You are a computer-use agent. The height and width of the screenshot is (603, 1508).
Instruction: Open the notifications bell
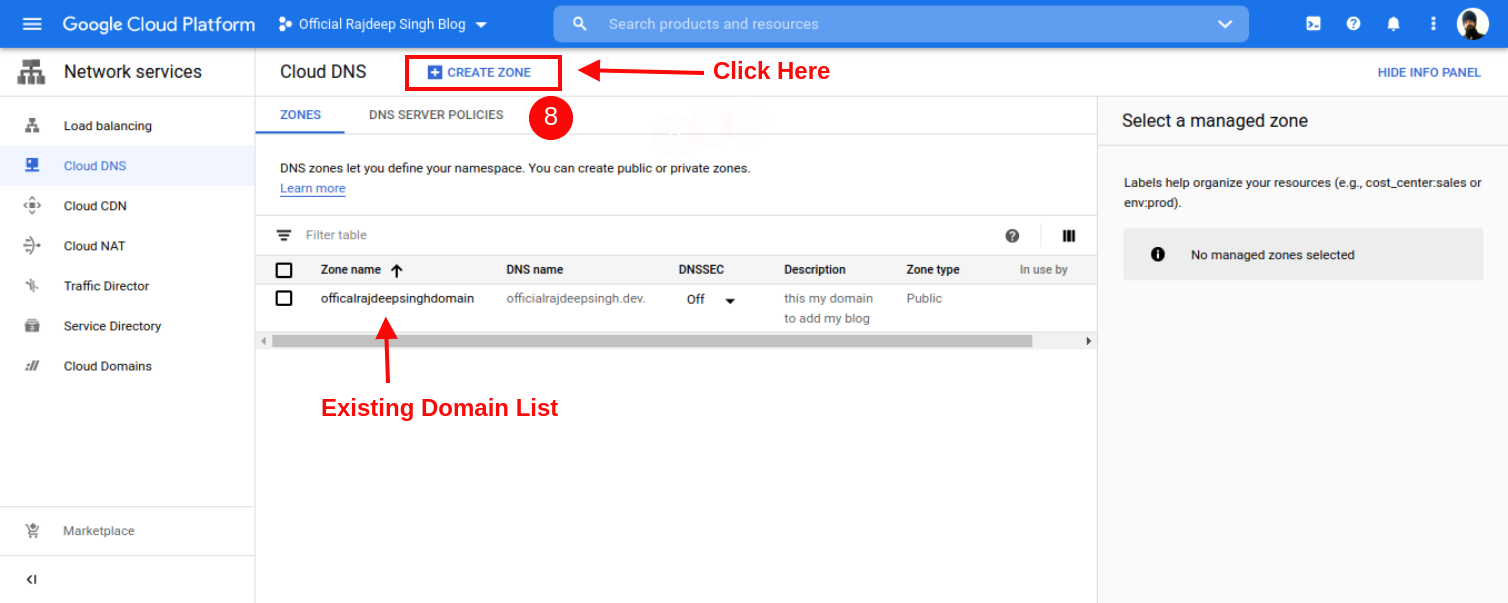coord(1393,24)
